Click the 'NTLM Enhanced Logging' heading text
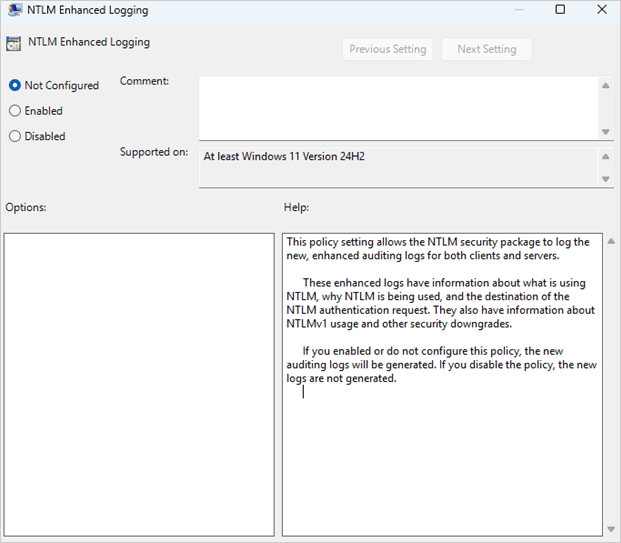 click(x=89, y=42)
